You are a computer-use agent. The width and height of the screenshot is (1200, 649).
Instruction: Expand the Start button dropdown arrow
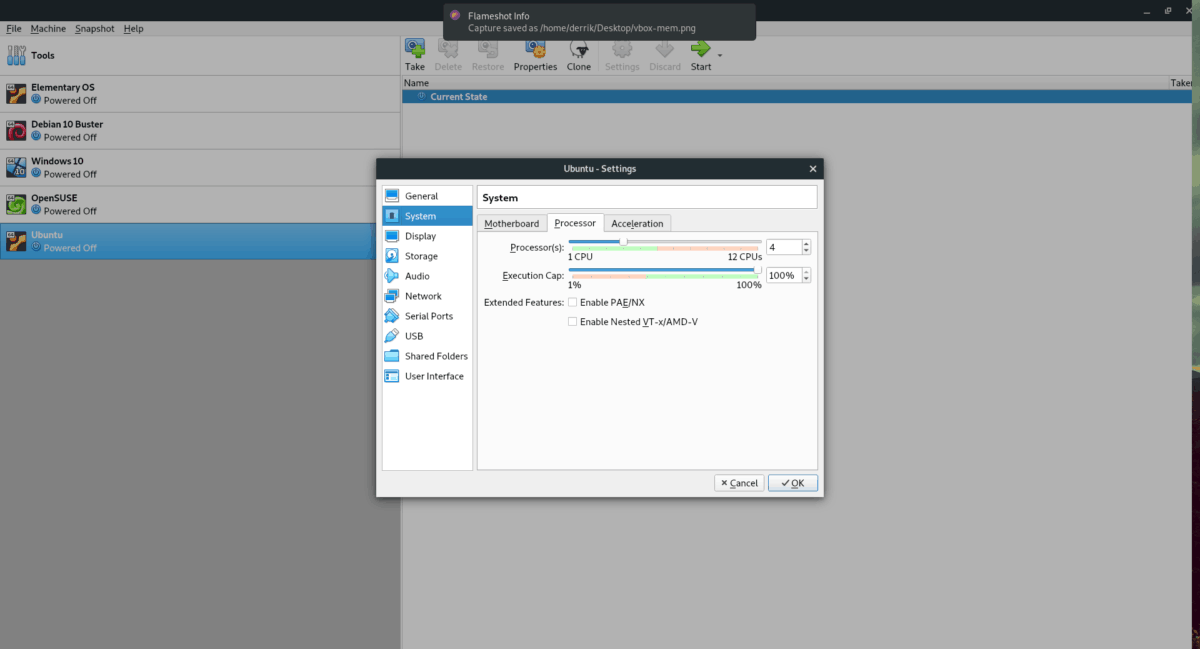pos(720,54)
